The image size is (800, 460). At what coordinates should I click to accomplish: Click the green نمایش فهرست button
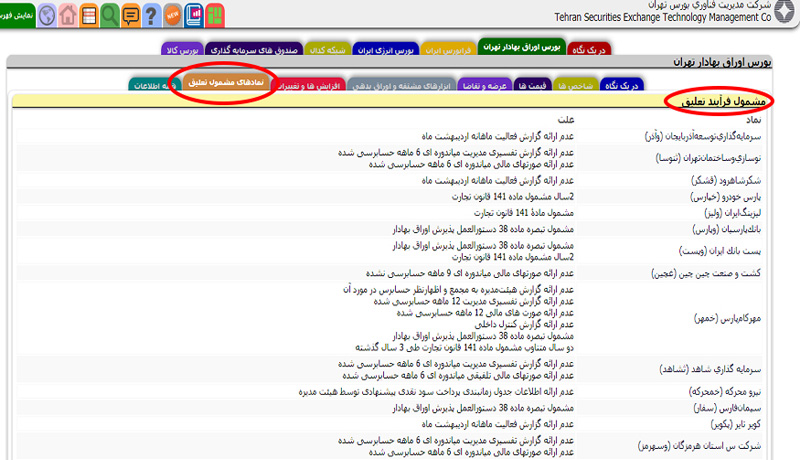click(17, 15)
